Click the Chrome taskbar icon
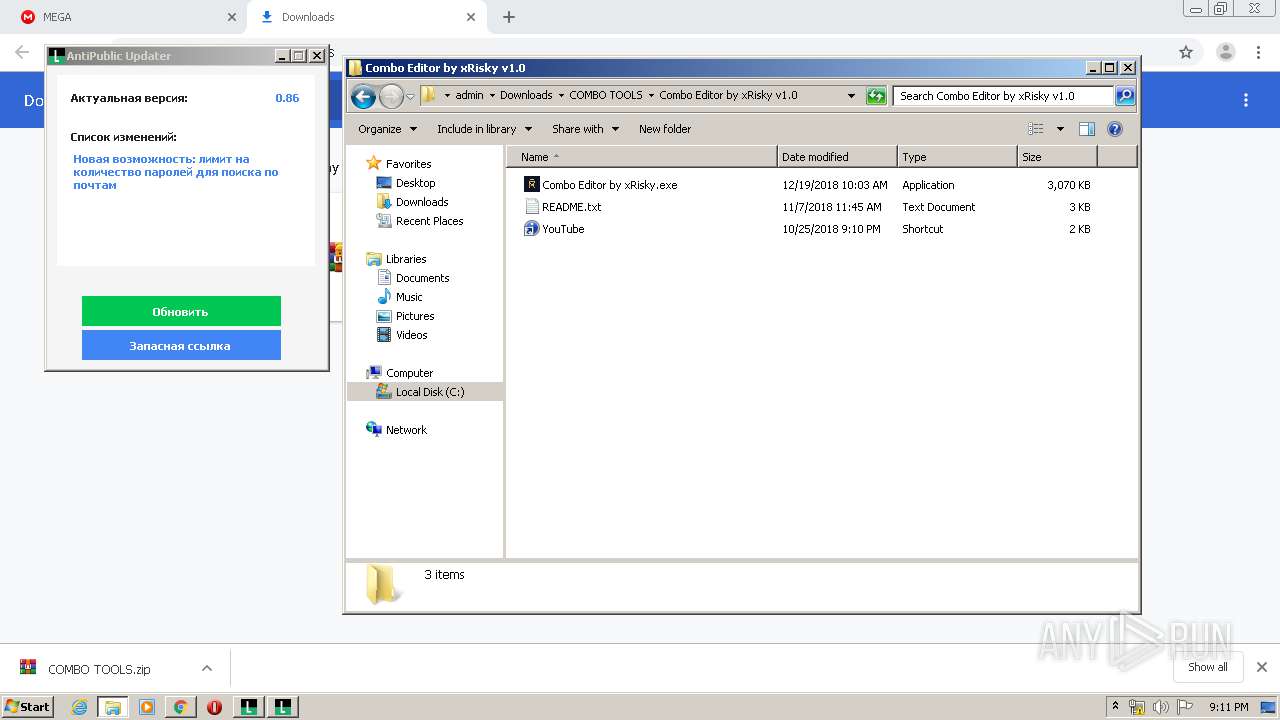Viewport: 1280px width, 720px height. (180, 707)
